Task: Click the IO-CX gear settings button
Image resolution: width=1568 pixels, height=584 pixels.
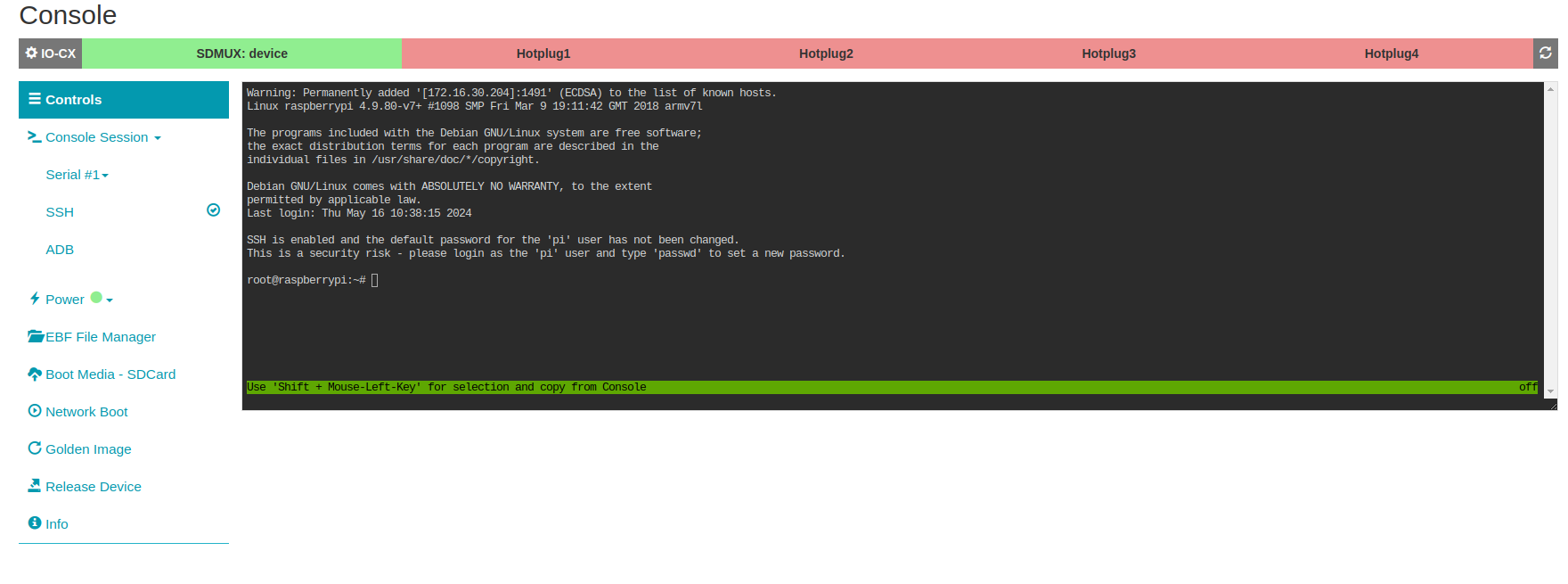Action: (x=51, y=53)
